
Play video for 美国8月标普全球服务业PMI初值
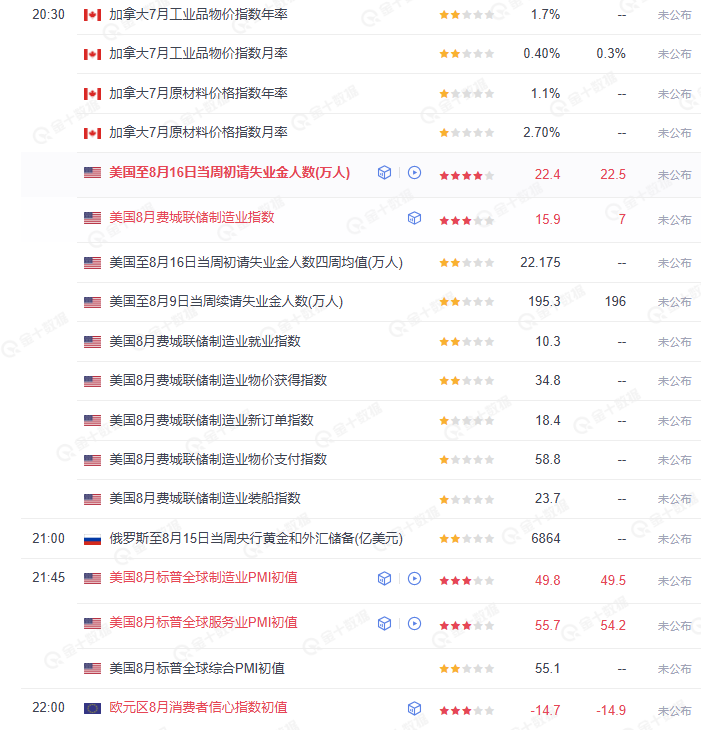click(414, 623)
